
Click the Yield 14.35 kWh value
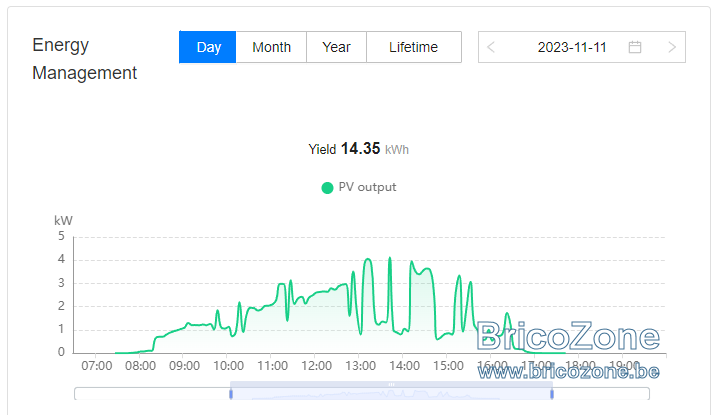(x=358, y=149)
